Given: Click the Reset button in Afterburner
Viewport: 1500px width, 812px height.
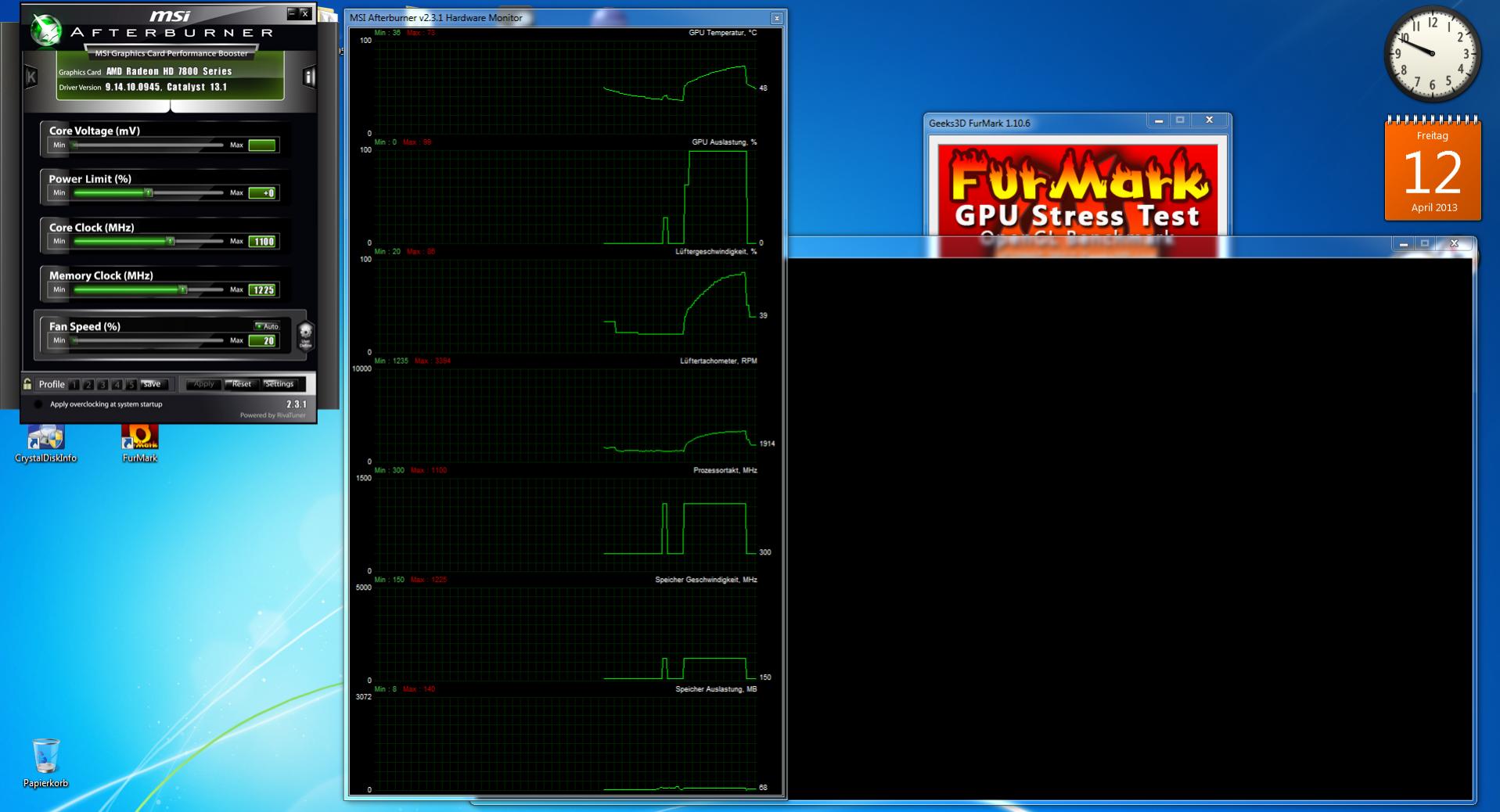Looking at the screenshot, I should click(x=242, y=384).
